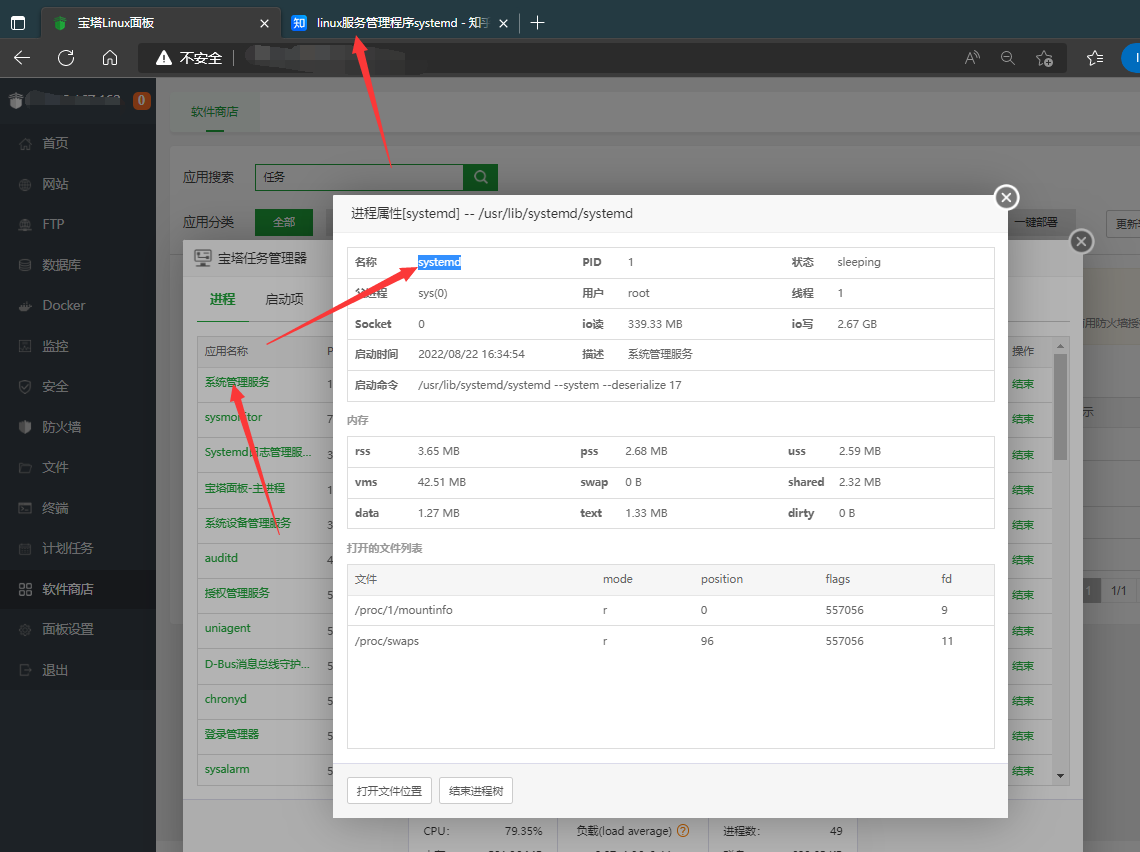Open 数据库 in the sidebar

(x=61, y=265)
